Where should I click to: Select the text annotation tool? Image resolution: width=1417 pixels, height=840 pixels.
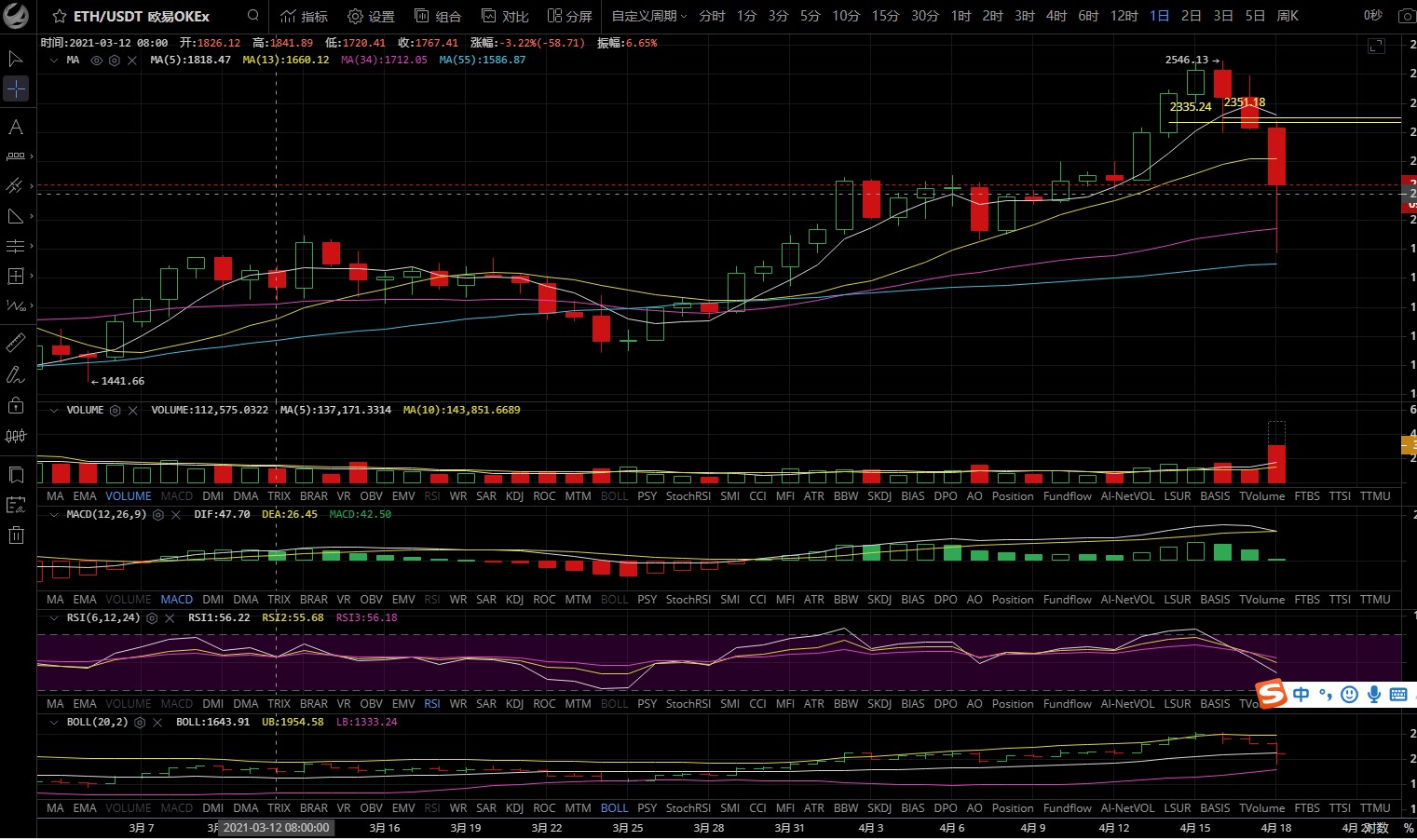[16, 127]
